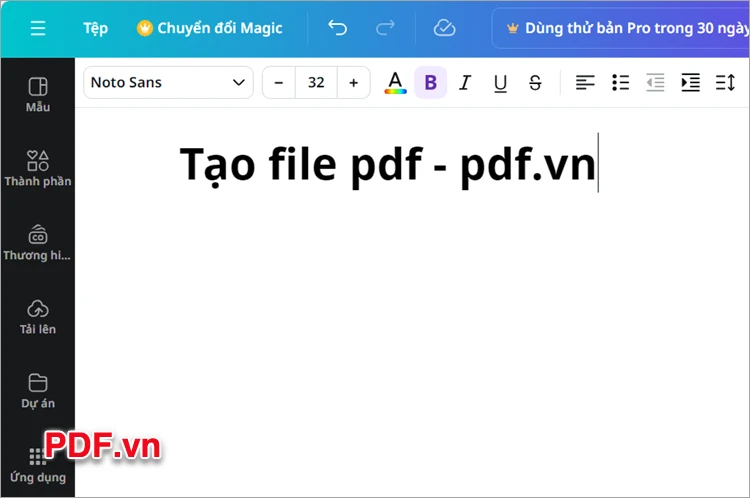Viewport: 750px width, 498px height.
Task: Open the Ứng dụng apps panel
Action: pyautogui.click(x=38, y=465)
